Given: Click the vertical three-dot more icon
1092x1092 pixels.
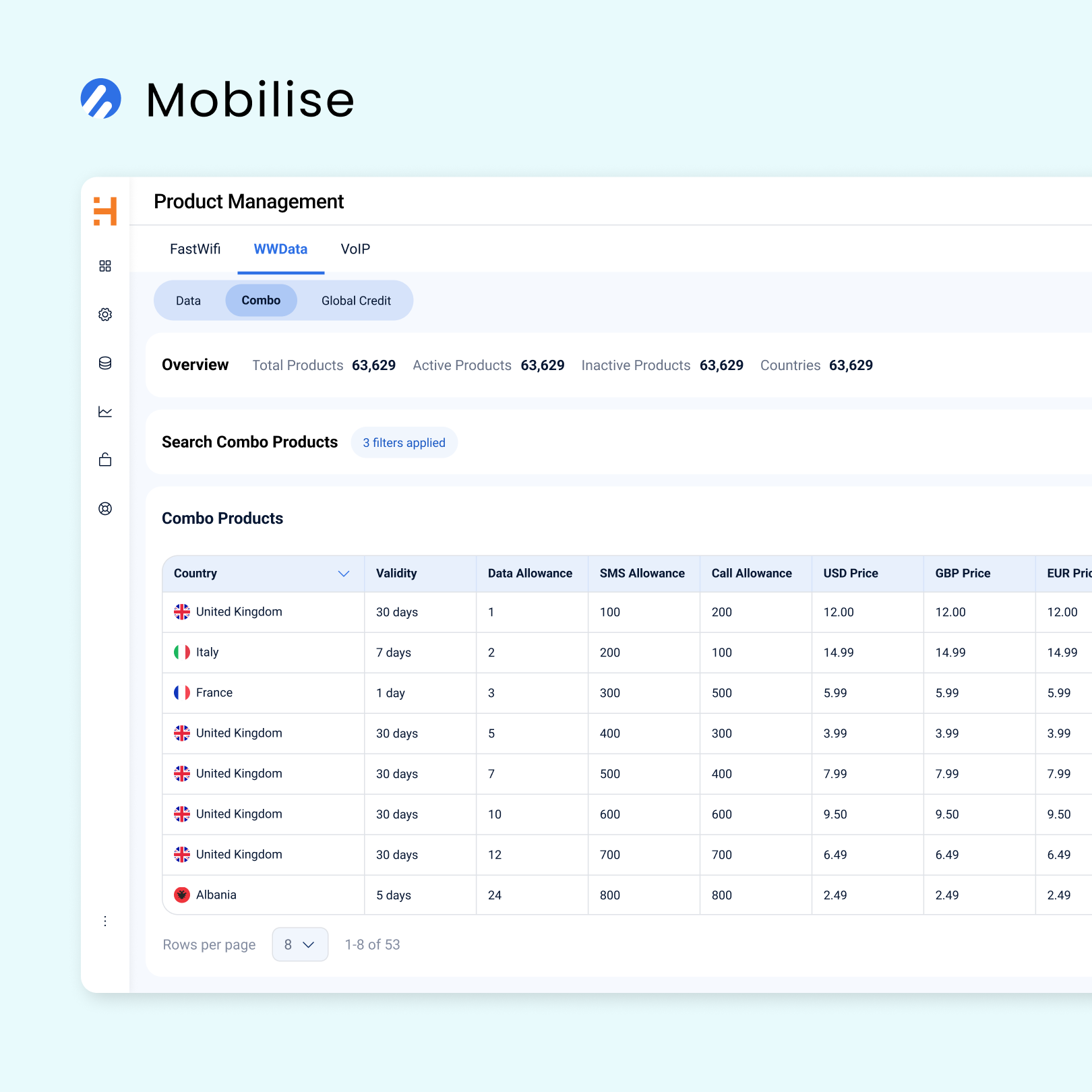Looking at the screenshot, I should tap(105, 921).
